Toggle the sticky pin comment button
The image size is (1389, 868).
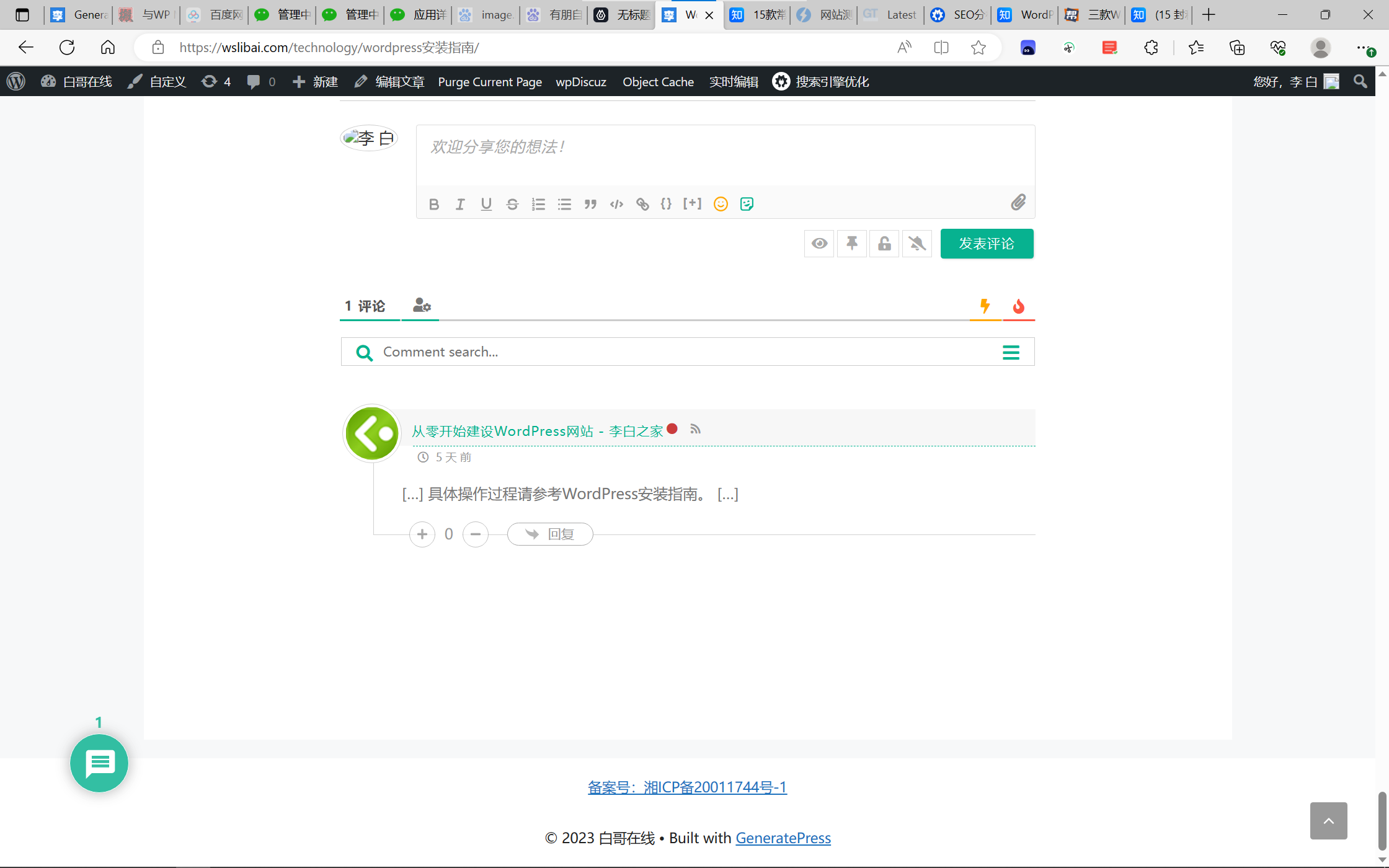coord(852,244)
